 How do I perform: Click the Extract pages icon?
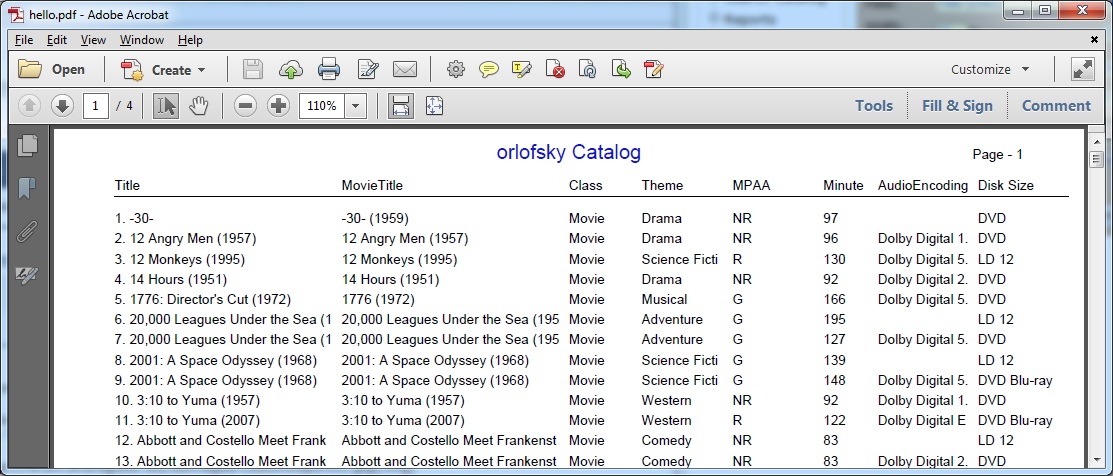(x=621, y=70)
